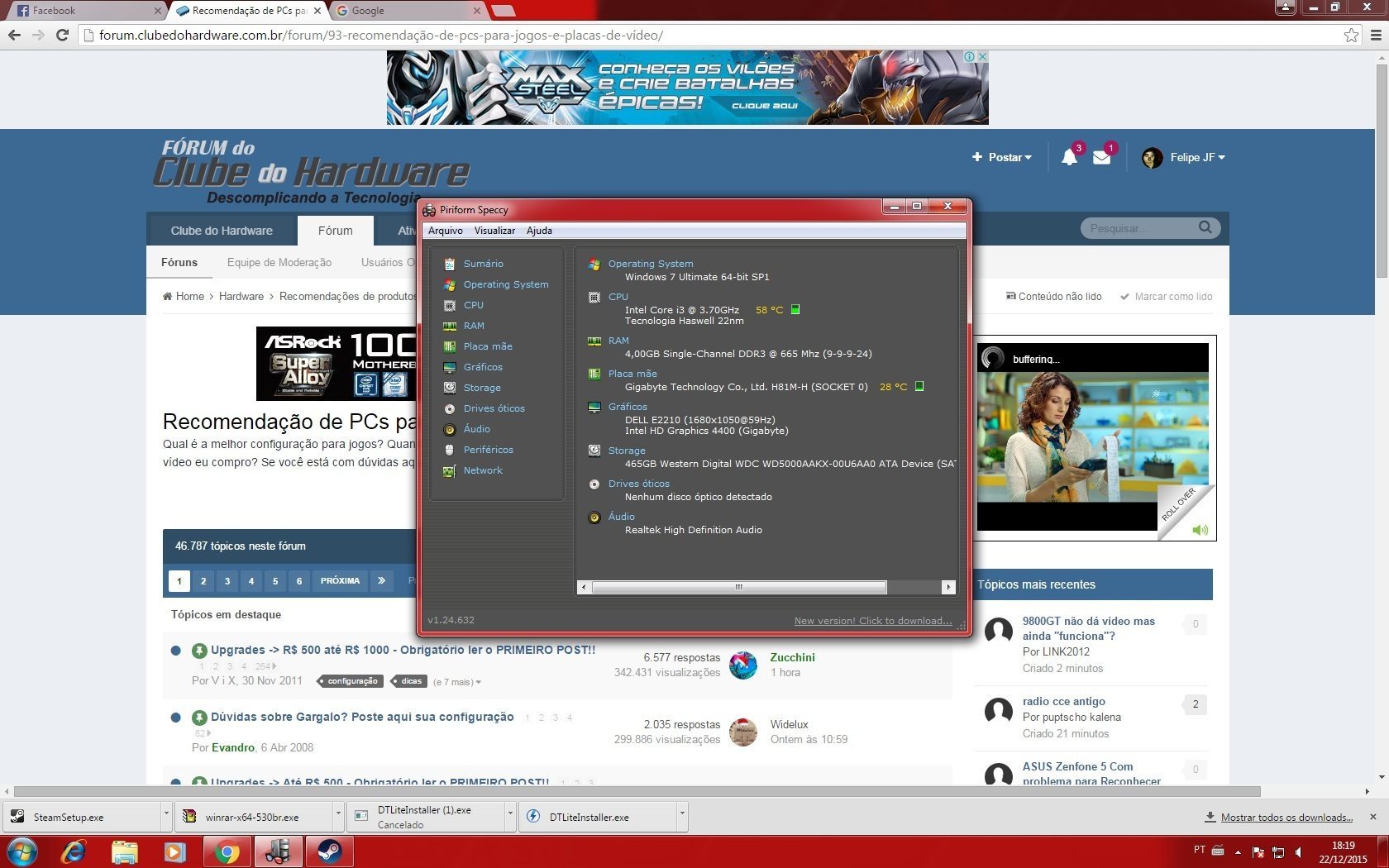Click Speccy horizontal scrollbar left arrow
This screenshot has width=1389, height=868.
(584, 587)
